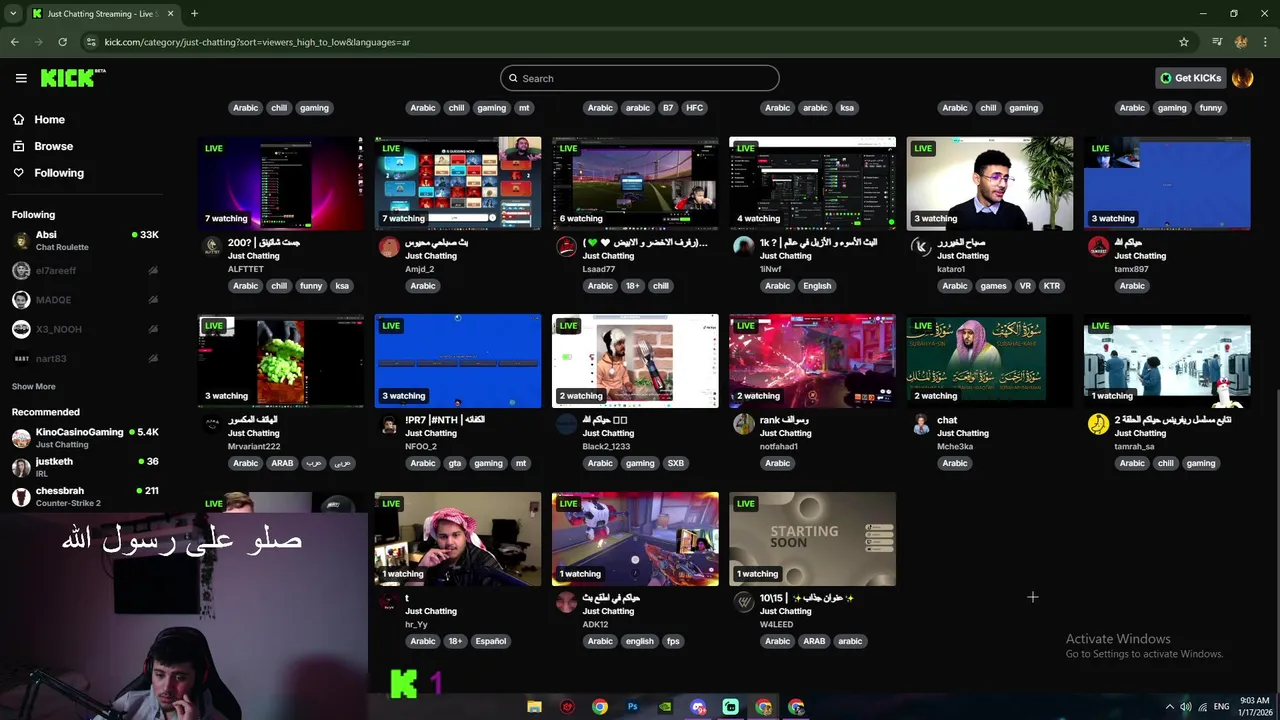Open el7areeff offline channel
The image size is (1280, 720).
point(85,270)
